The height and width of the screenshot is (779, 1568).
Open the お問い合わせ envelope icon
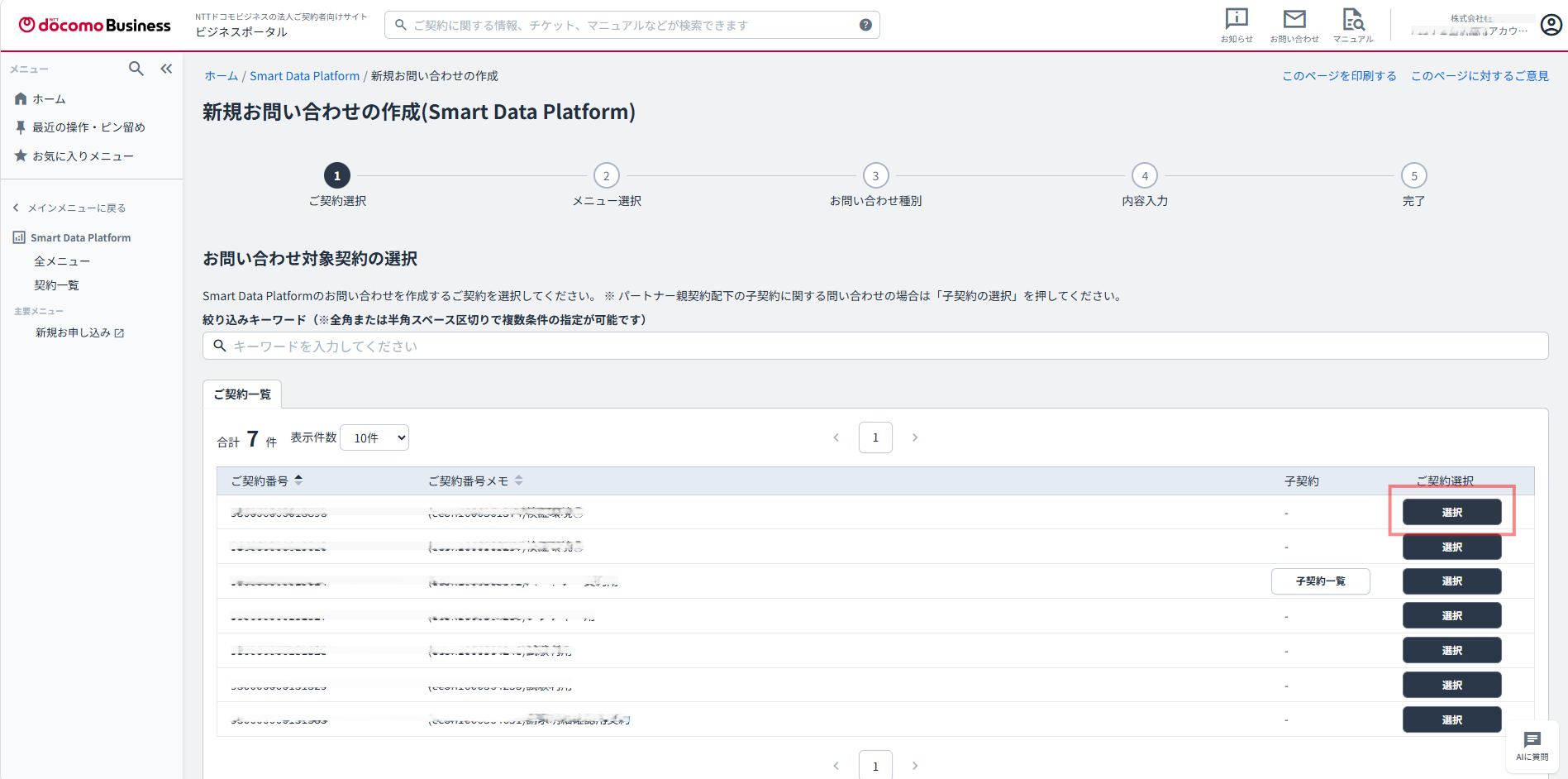click(1294, 25)
